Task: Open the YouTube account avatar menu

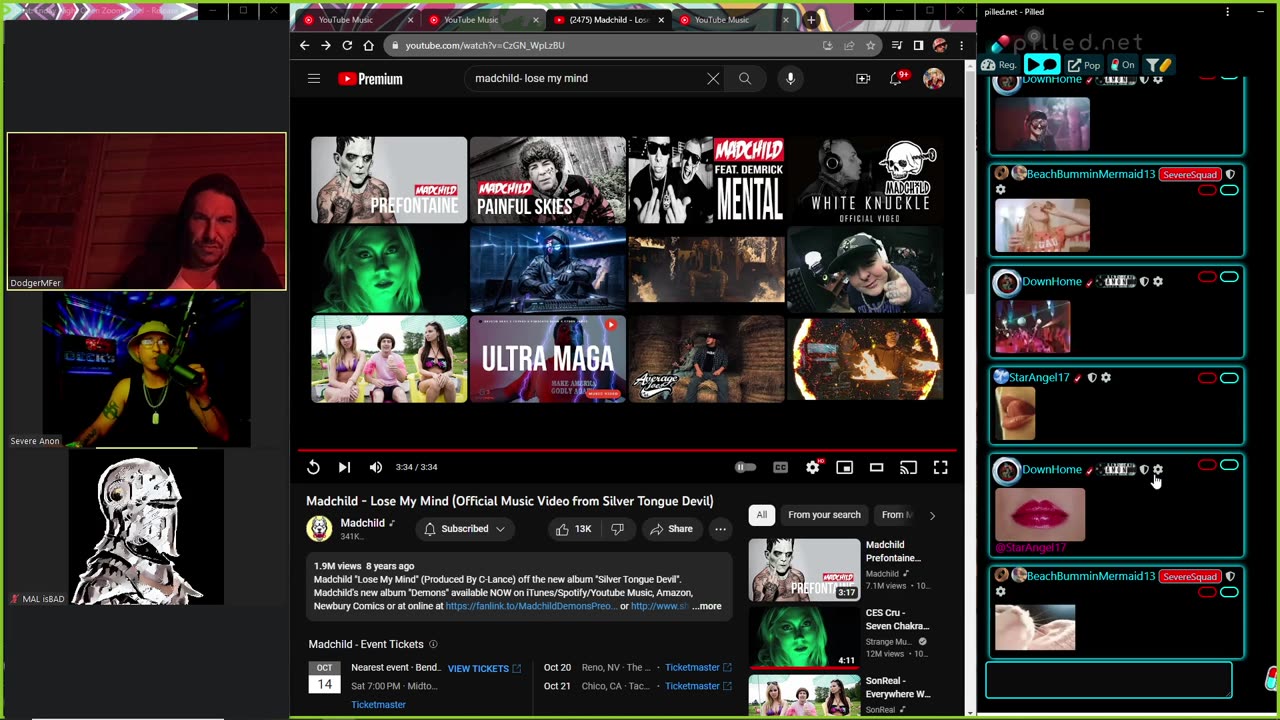Action: point(934,78)
